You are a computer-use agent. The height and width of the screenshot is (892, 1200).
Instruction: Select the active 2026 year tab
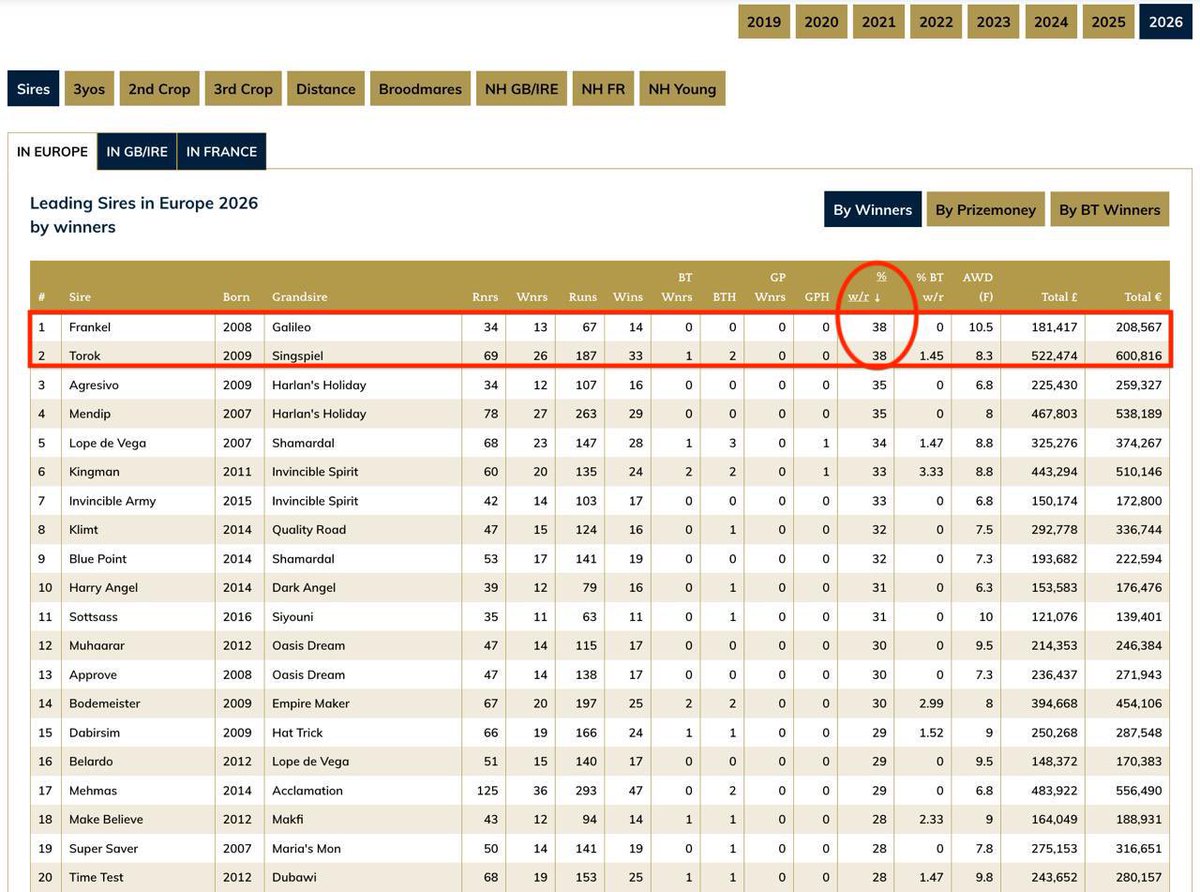point(1166,22)
